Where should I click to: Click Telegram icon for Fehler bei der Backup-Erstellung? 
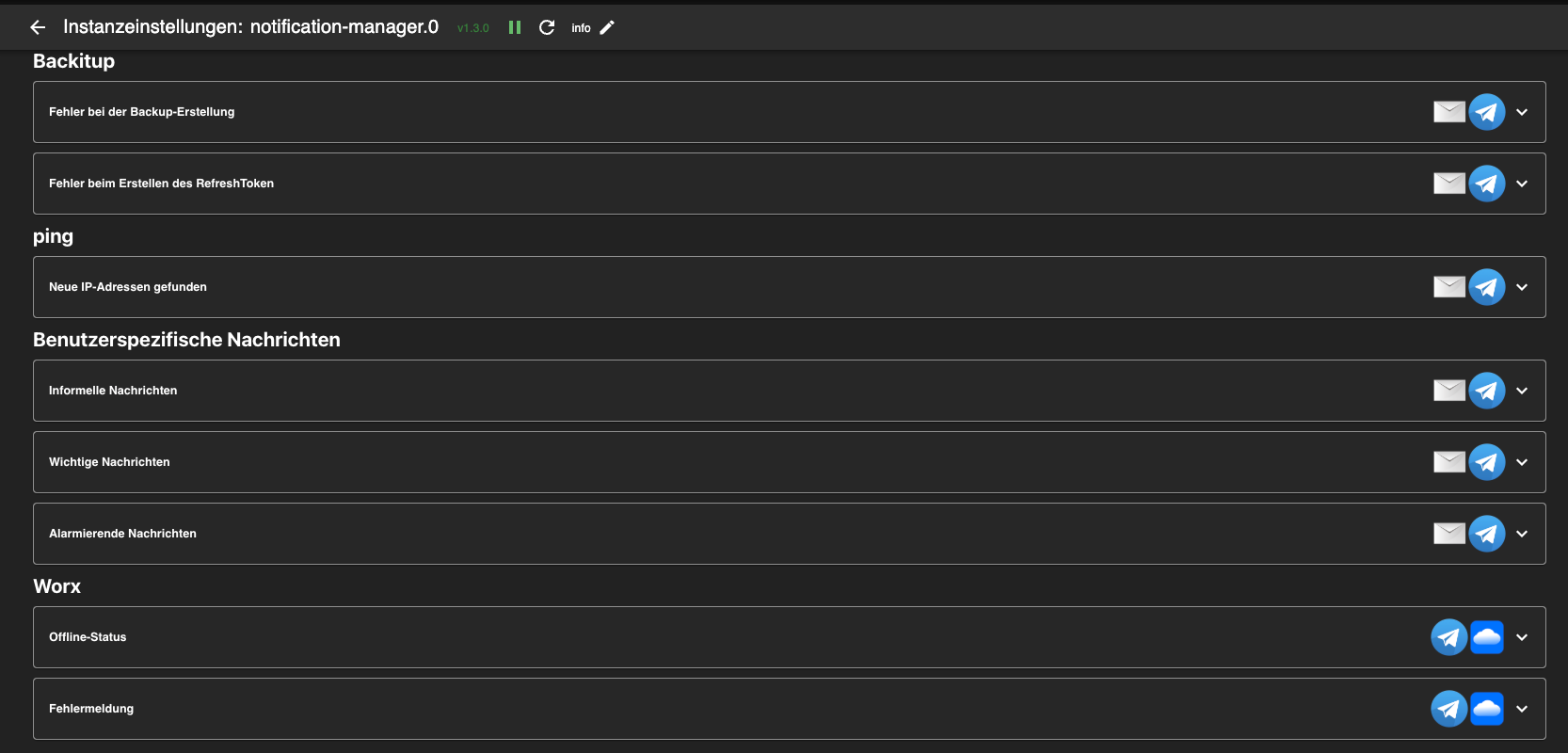[x=1487, y=112]
